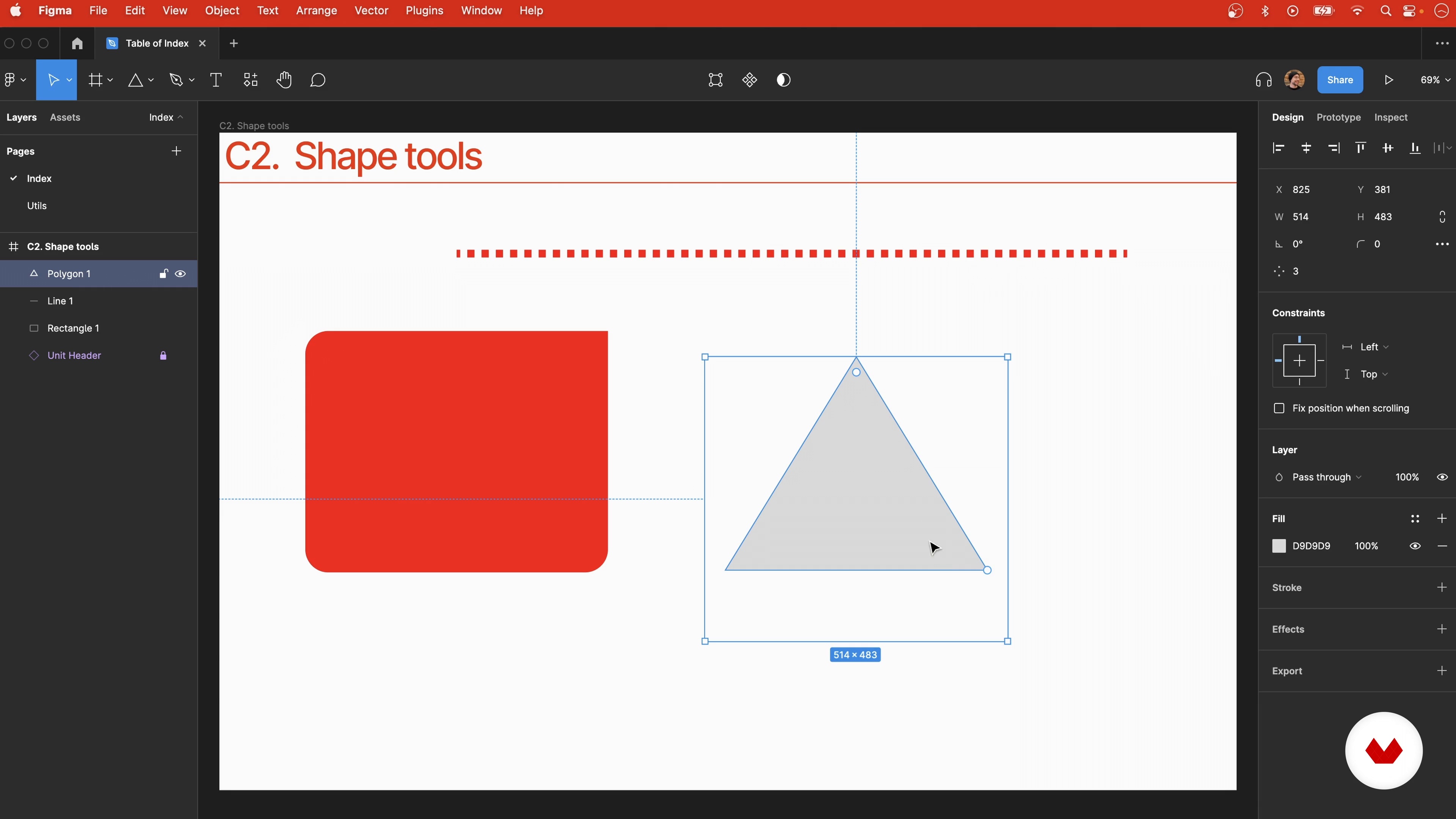Open the 69% zoom dropdown
The width and height of the screenshot is (1456, 819).
coord(1435,80)
